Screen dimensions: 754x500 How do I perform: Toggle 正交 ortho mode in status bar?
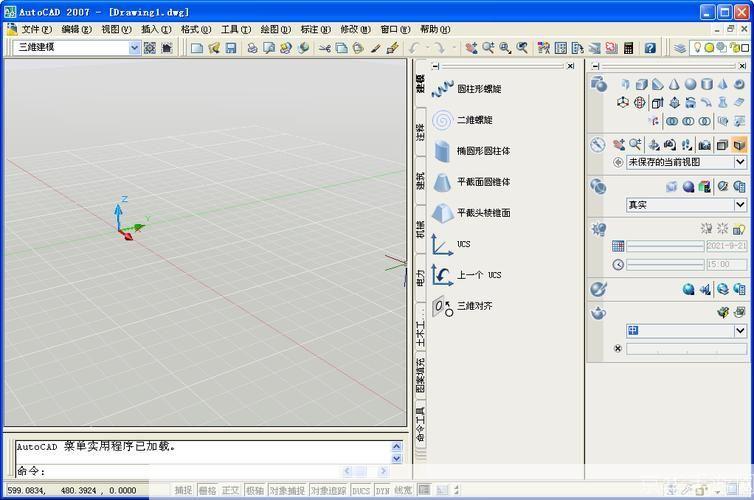pos(231,490)
